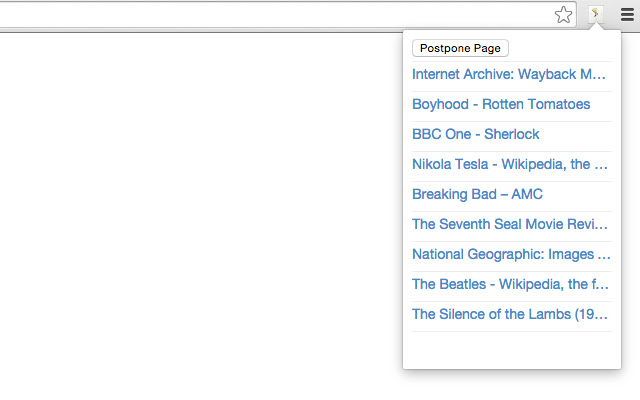Open the Internet Archive: Wayback Machine link
This screenshot has width=640, height=400.
coord(510,74)
